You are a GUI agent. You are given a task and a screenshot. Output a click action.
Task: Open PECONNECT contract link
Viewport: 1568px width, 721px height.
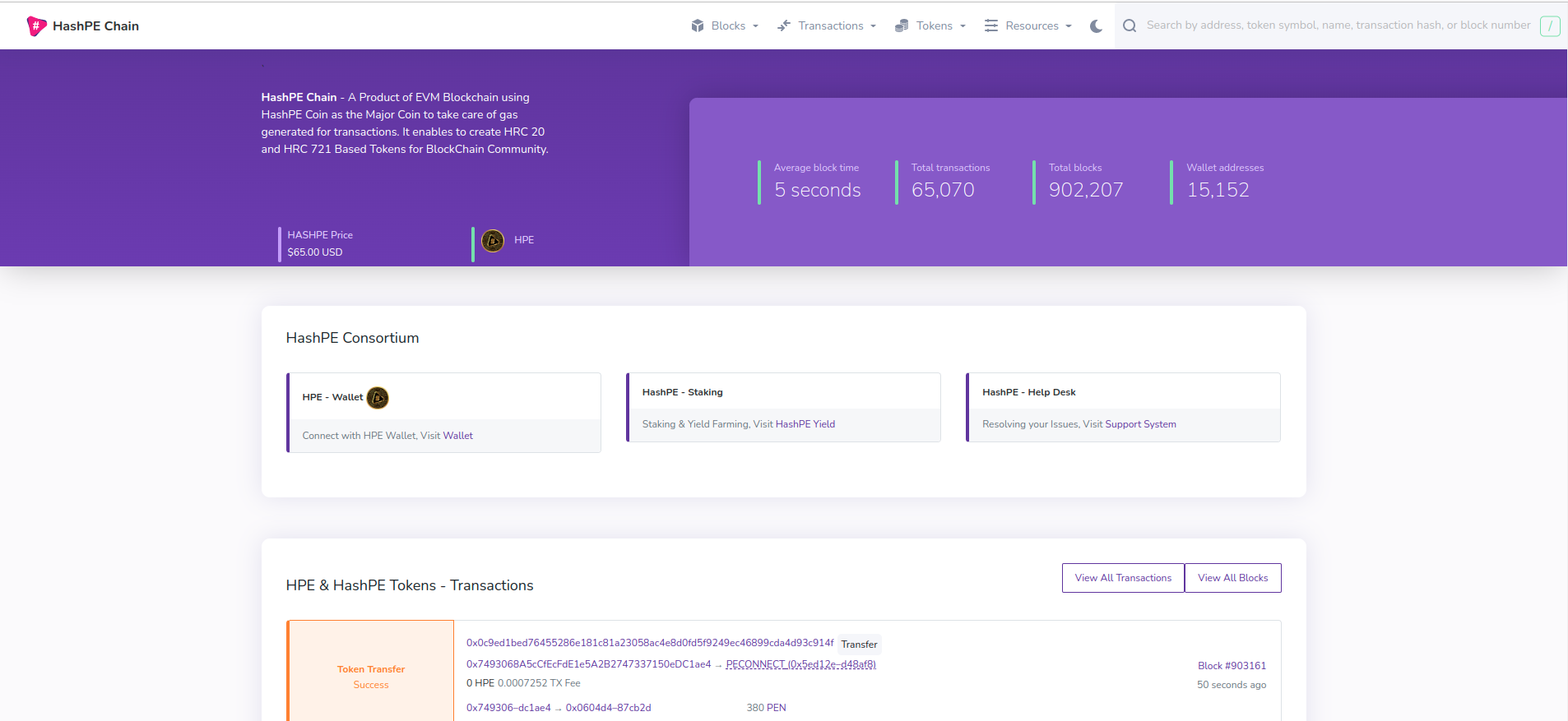801,664
